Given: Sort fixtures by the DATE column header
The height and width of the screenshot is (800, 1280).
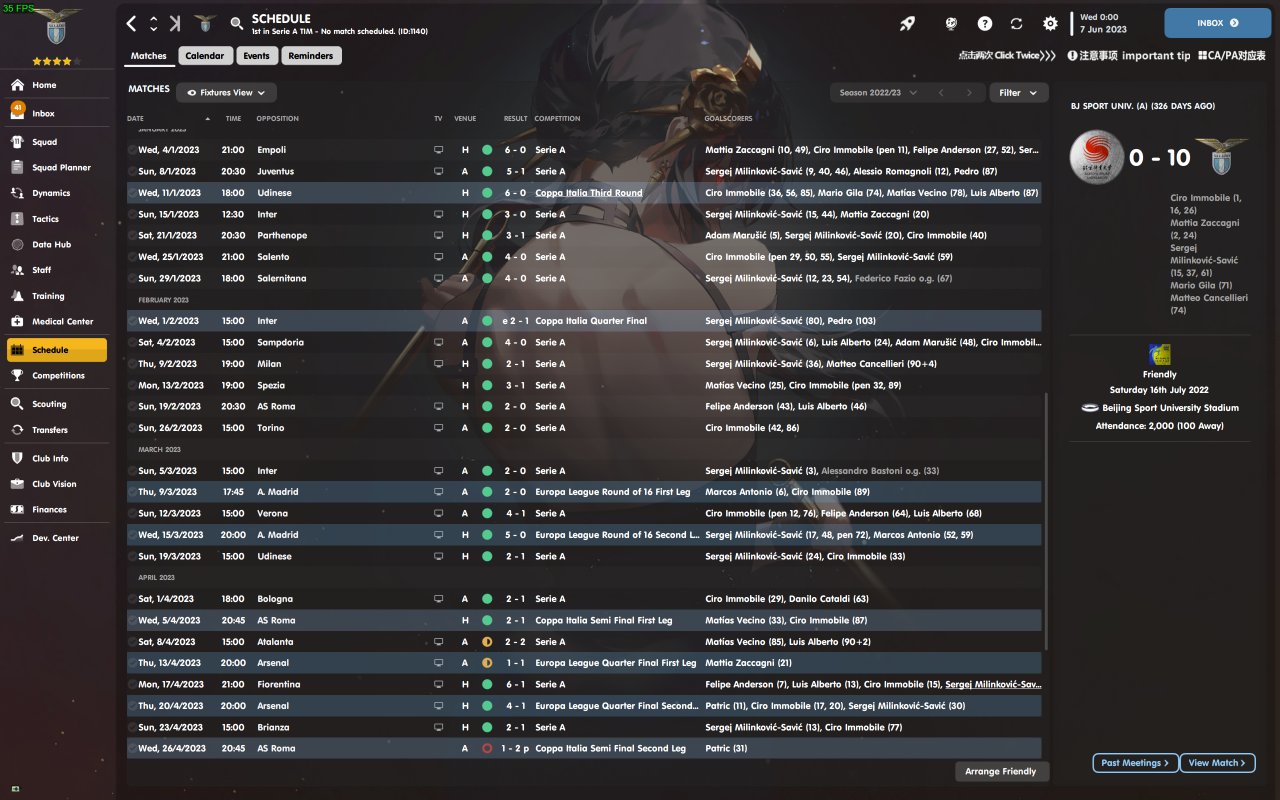Looking at the screenshot, I should (136, 119).
